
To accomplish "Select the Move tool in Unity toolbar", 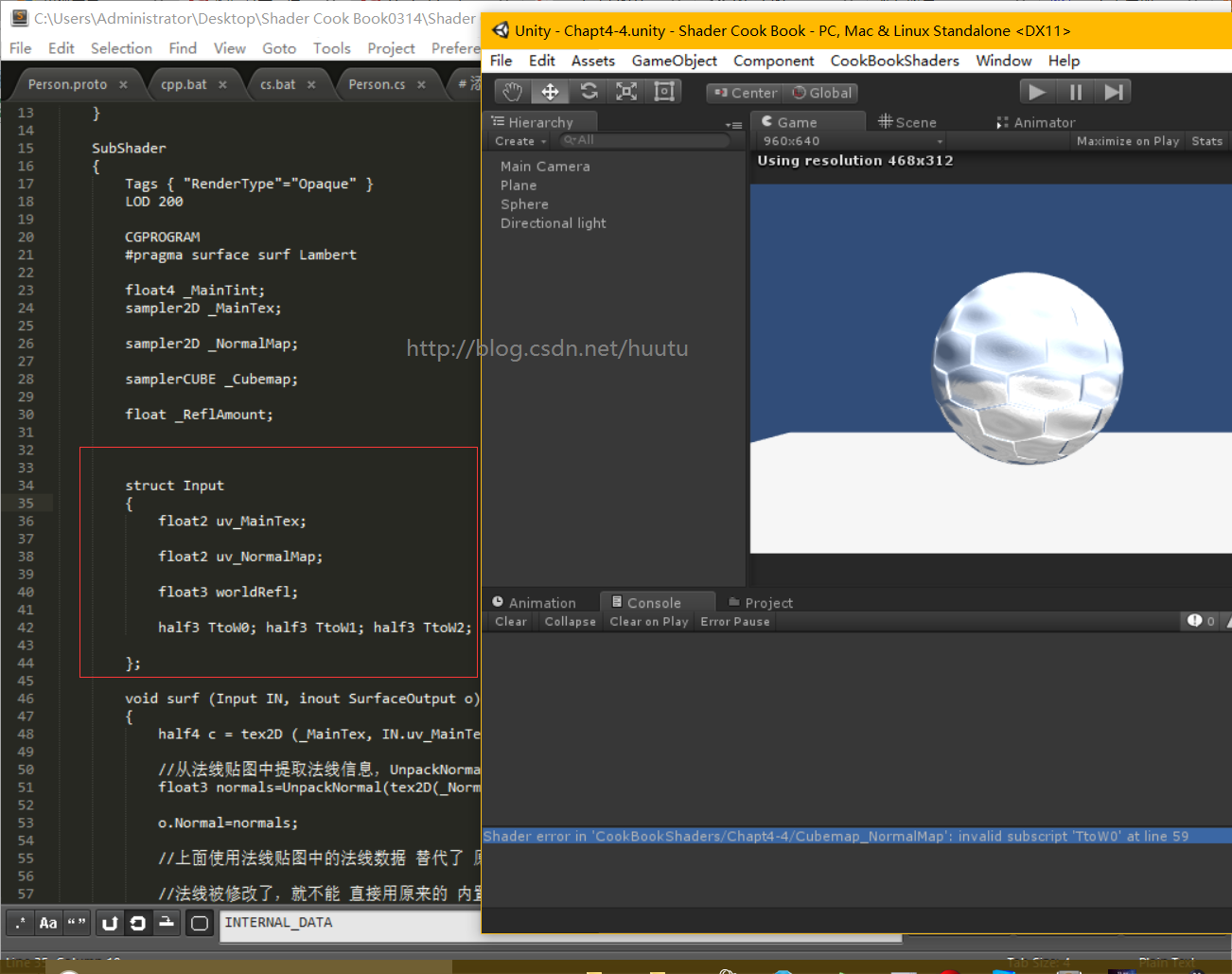I will (550, 92).
